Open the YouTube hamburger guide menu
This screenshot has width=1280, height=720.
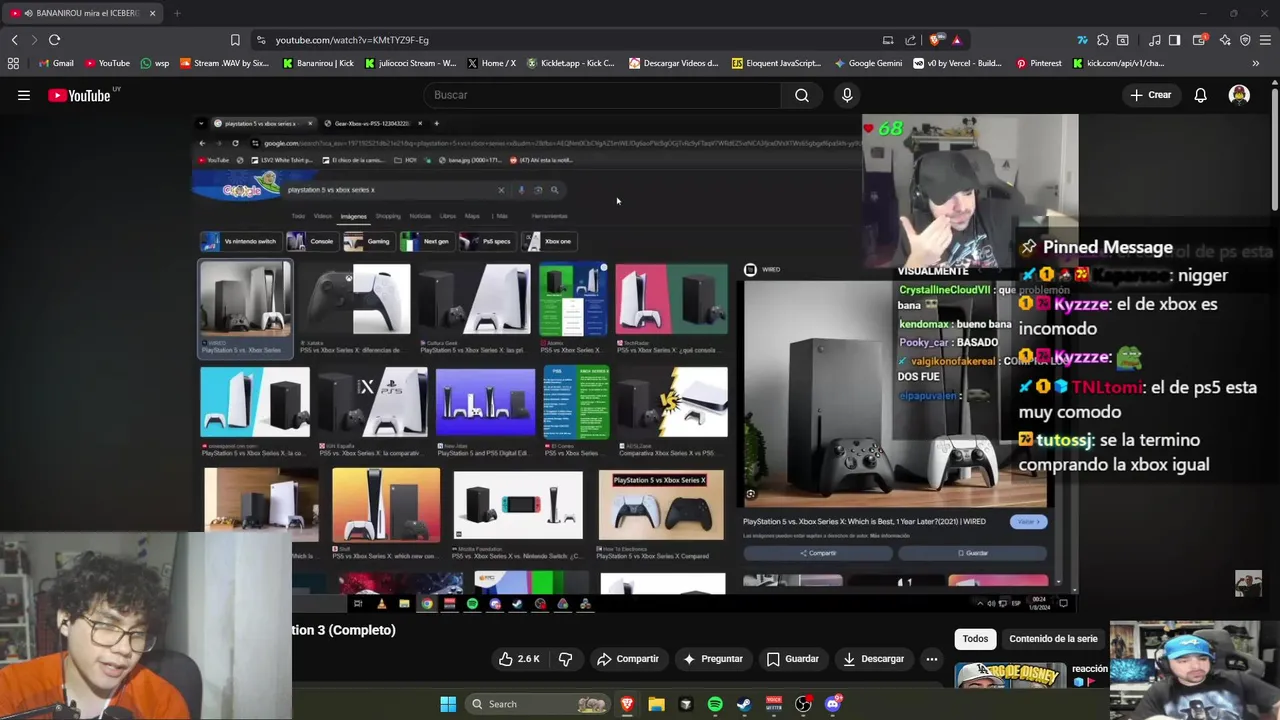pos(24,95)
